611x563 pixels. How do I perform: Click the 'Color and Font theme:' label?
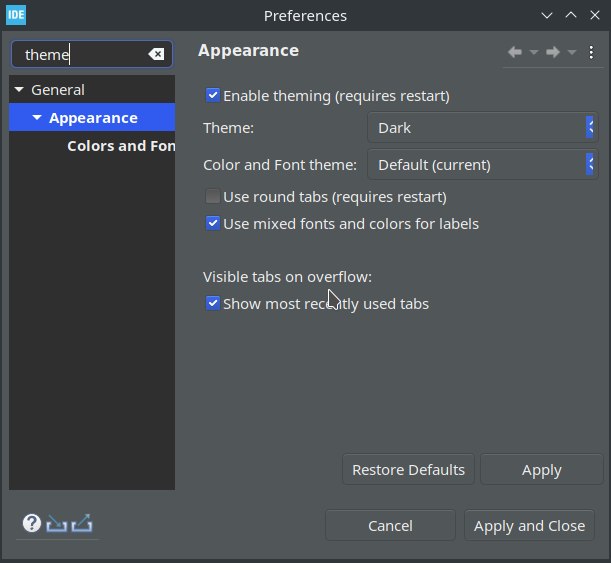pyautogui.click(x=280, y=165)
